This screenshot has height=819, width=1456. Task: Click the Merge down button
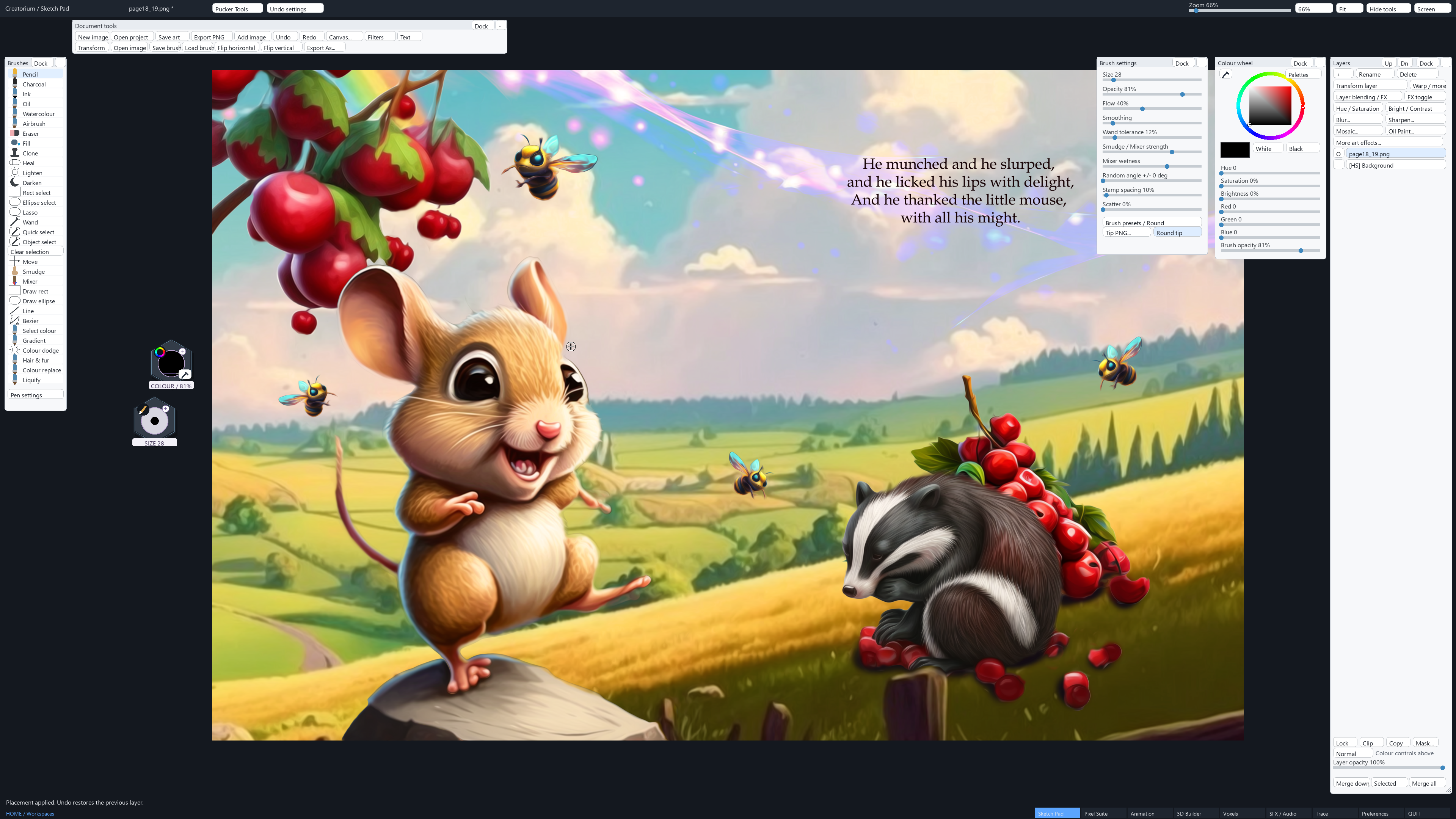tap(1352, 783)
